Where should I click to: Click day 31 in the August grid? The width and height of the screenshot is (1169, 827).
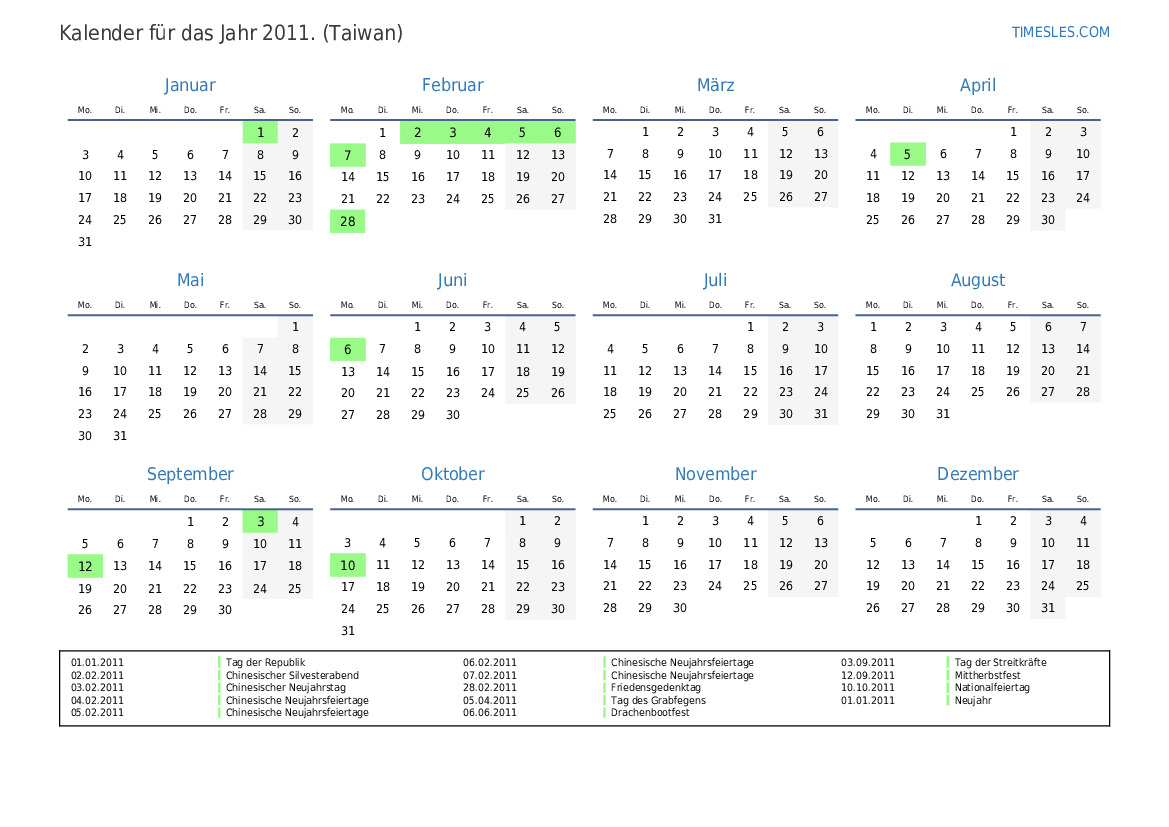tap(943, 414)
